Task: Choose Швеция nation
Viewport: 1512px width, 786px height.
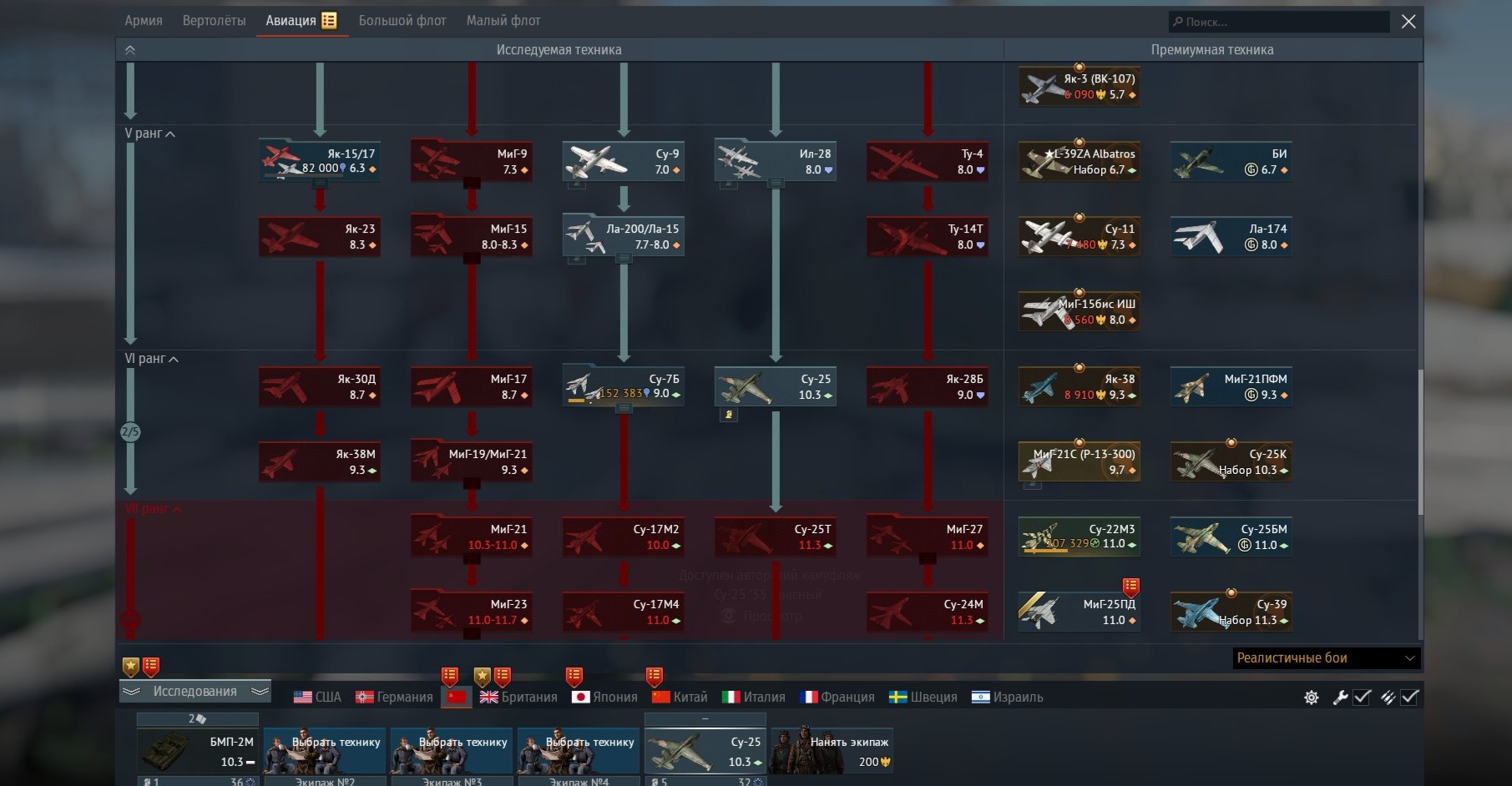Action: point(923,697)
